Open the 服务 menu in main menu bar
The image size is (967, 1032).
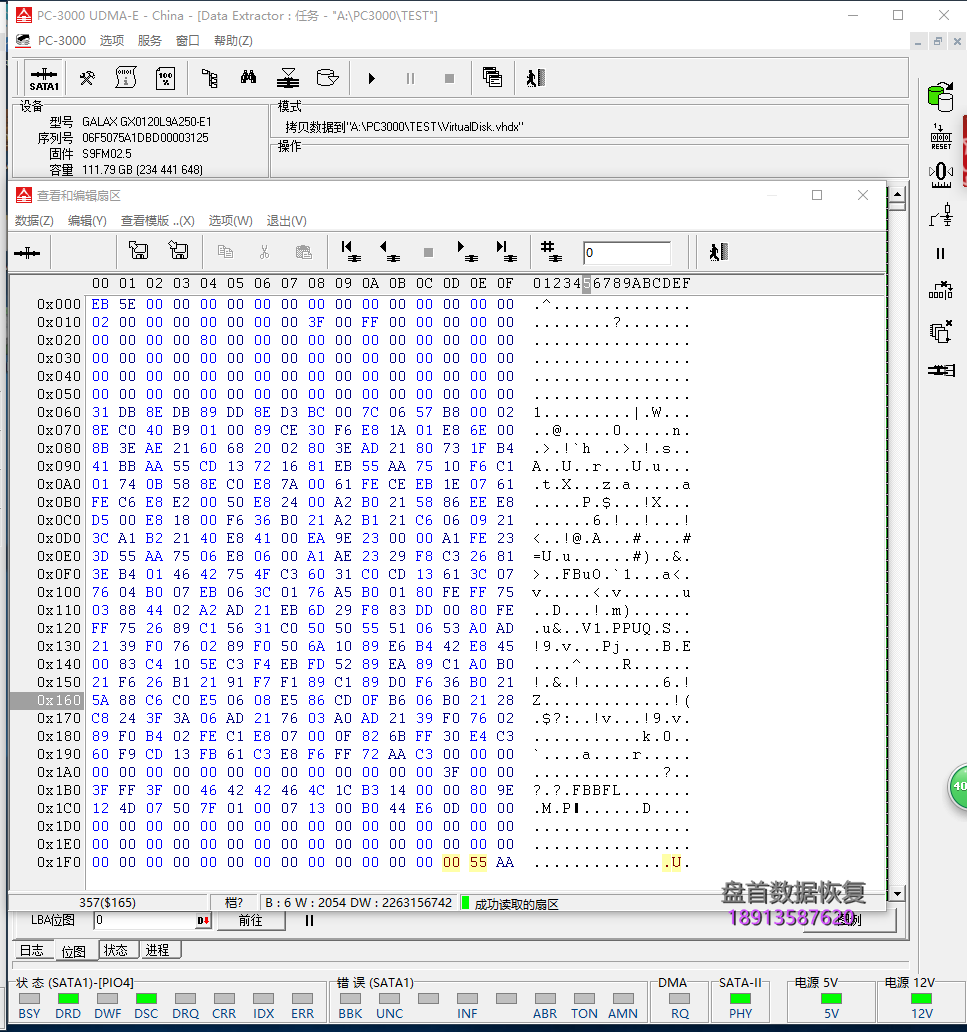tap(149, 41)
